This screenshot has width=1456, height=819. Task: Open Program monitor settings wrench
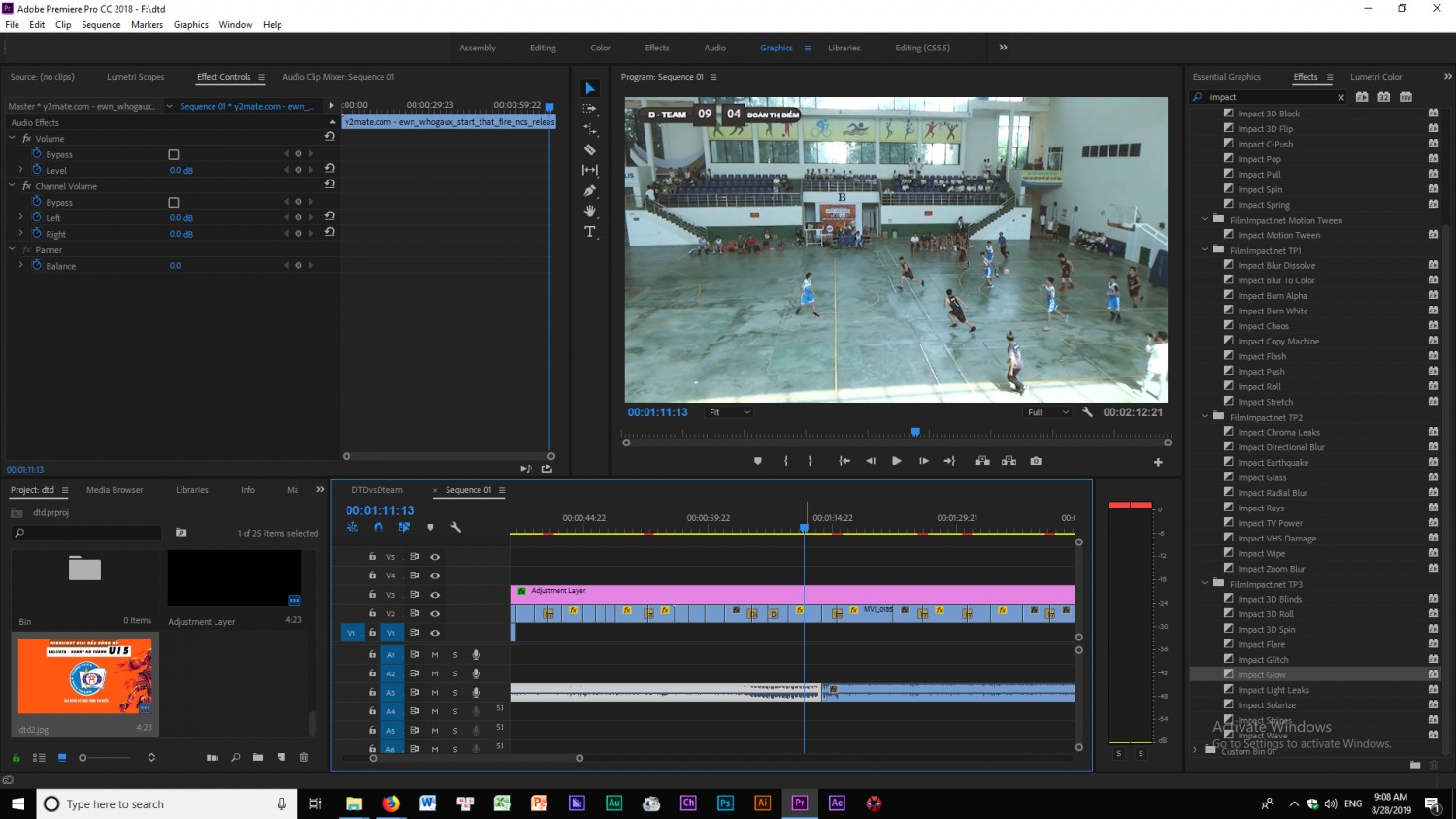tap(1087, 412)
